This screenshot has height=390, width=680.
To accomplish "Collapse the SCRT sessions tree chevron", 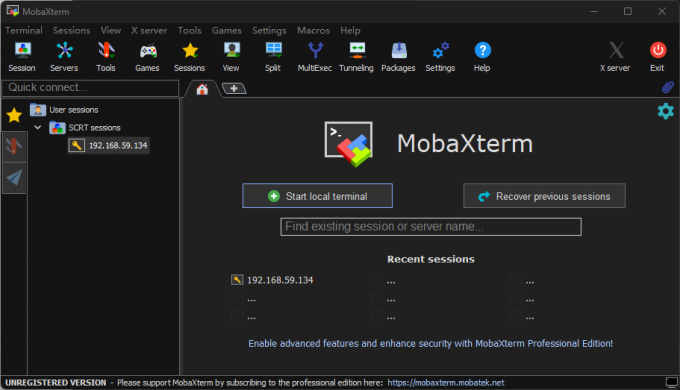I will [38, 128].
